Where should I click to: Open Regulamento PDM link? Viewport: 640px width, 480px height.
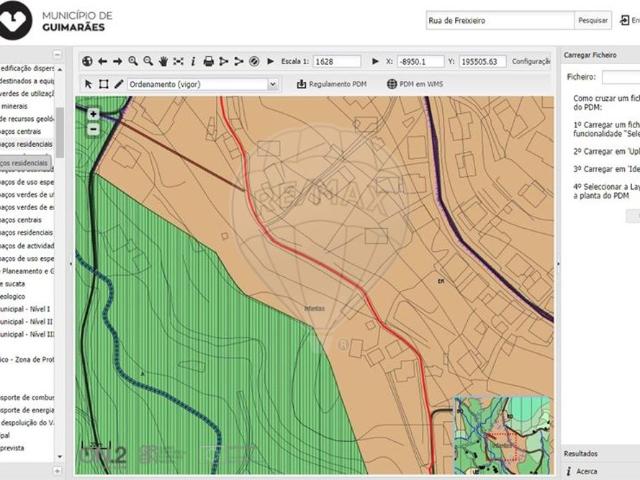(331, 84)
